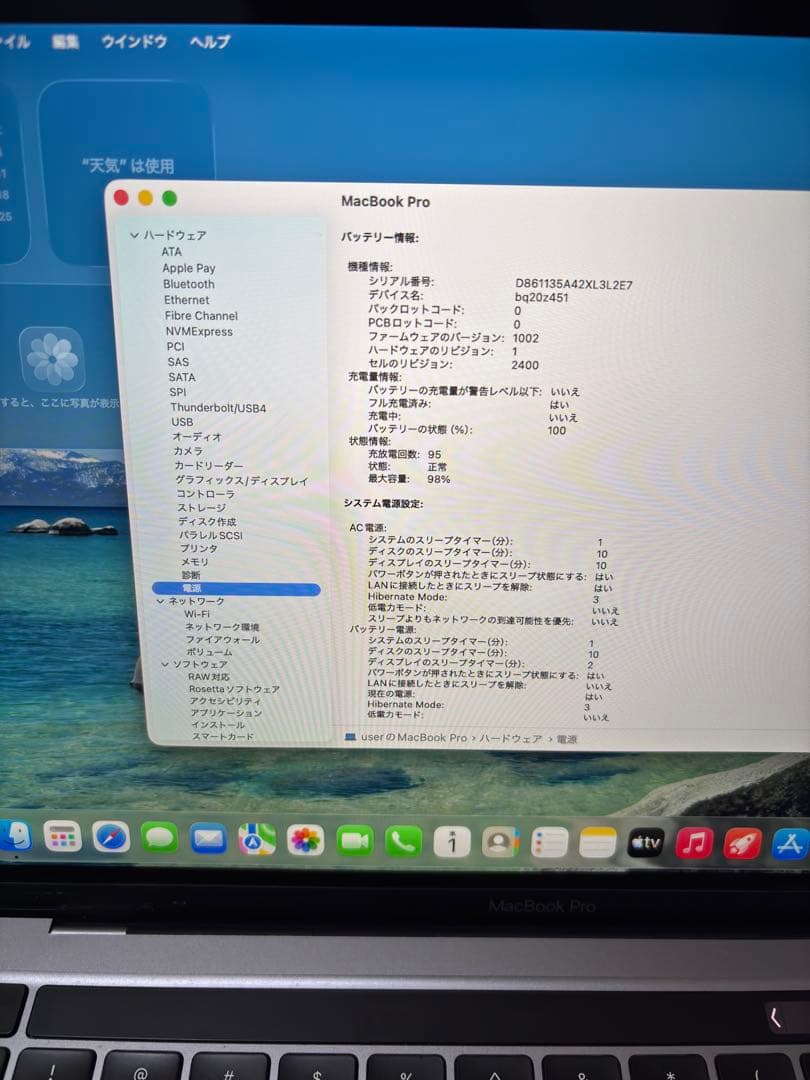Launch Apple TV from the Dock
Image resolution: width=810 pixels, height=1080 pixels.
(646, 843)
